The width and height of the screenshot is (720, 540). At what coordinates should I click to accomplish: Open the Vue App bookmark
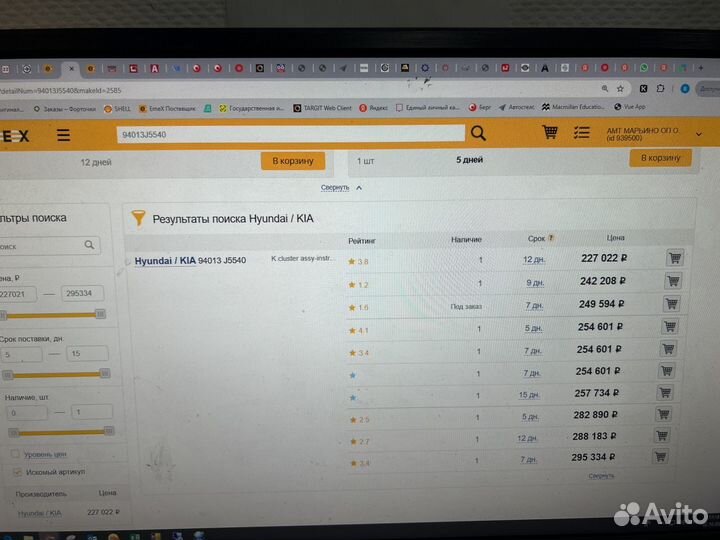point(630,107)
